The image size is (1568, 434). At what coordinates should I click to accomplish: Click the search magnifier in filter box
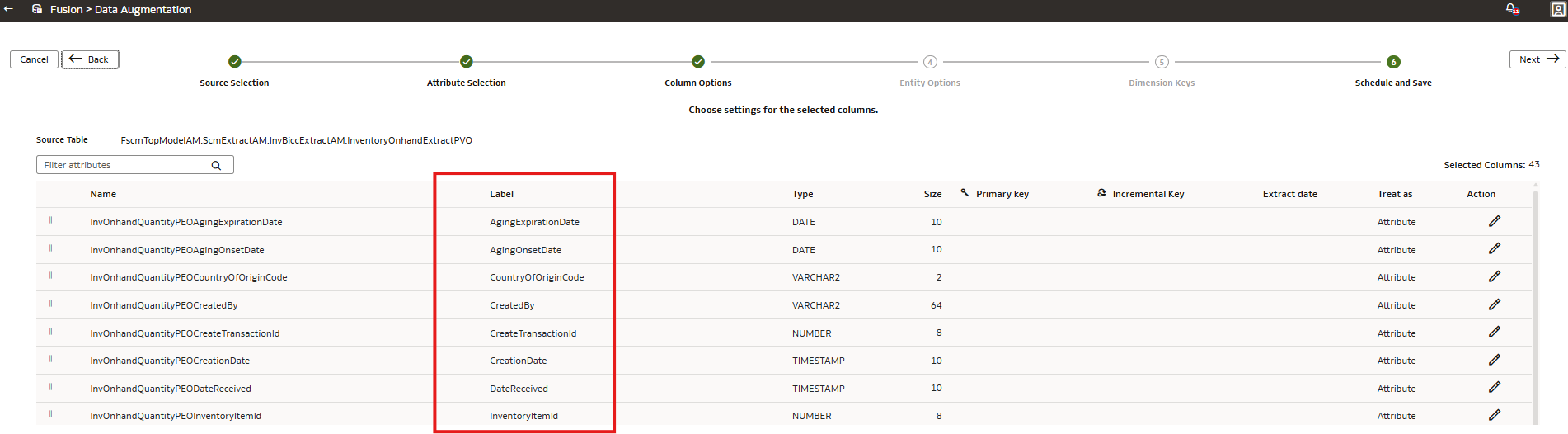point(216,165)
